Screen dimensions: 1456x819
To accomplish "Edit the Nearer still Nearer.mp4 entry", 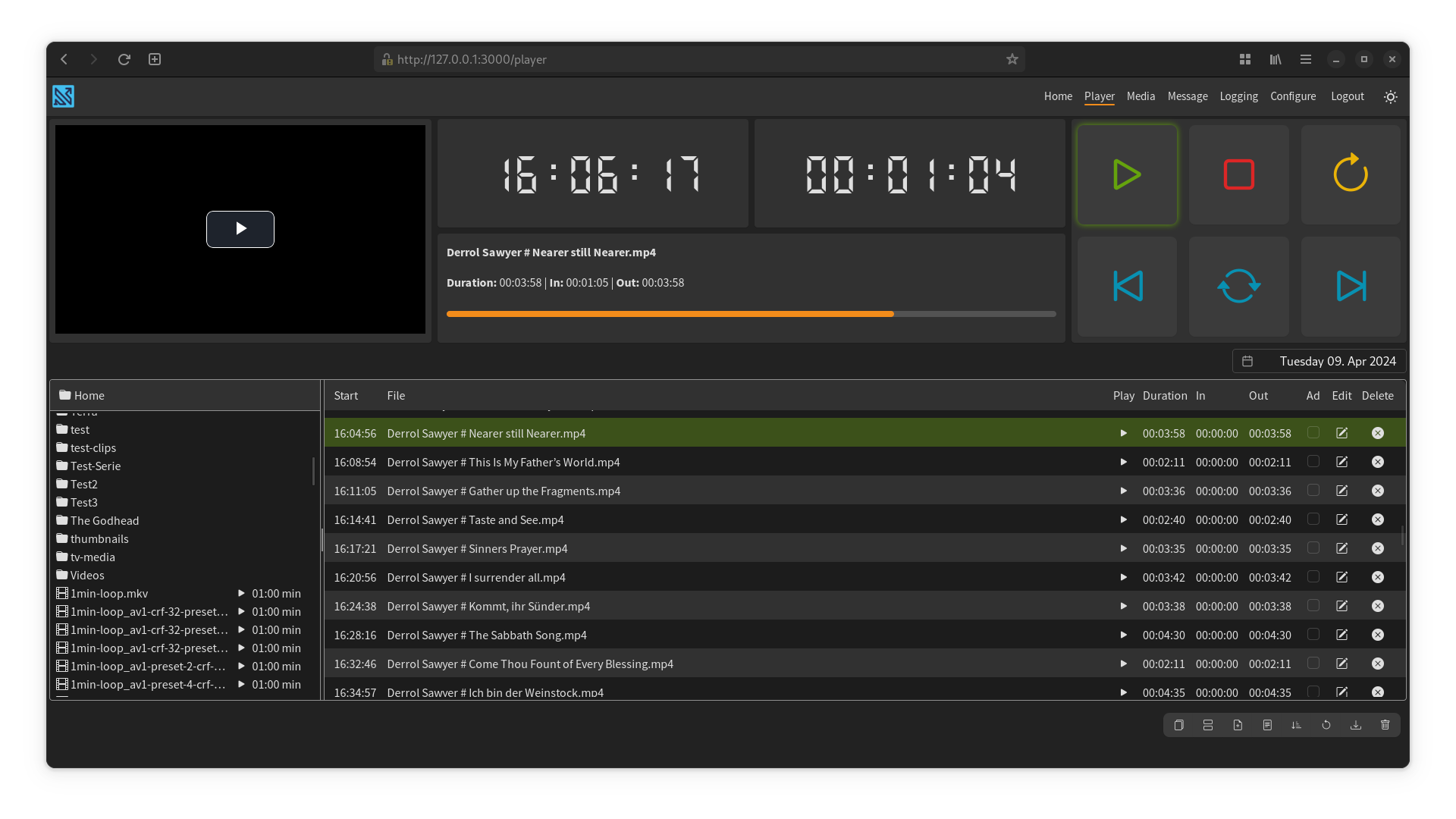I will coord(1341,433).
